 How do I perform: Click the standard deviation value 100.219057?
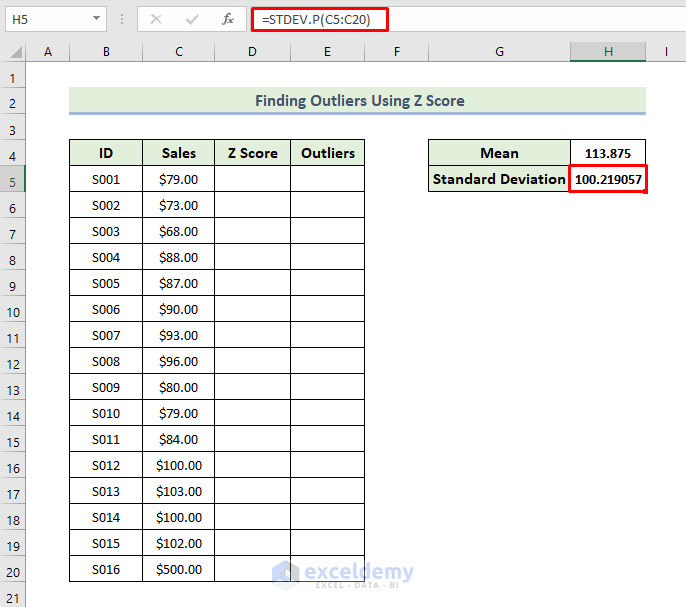point(608,179)
